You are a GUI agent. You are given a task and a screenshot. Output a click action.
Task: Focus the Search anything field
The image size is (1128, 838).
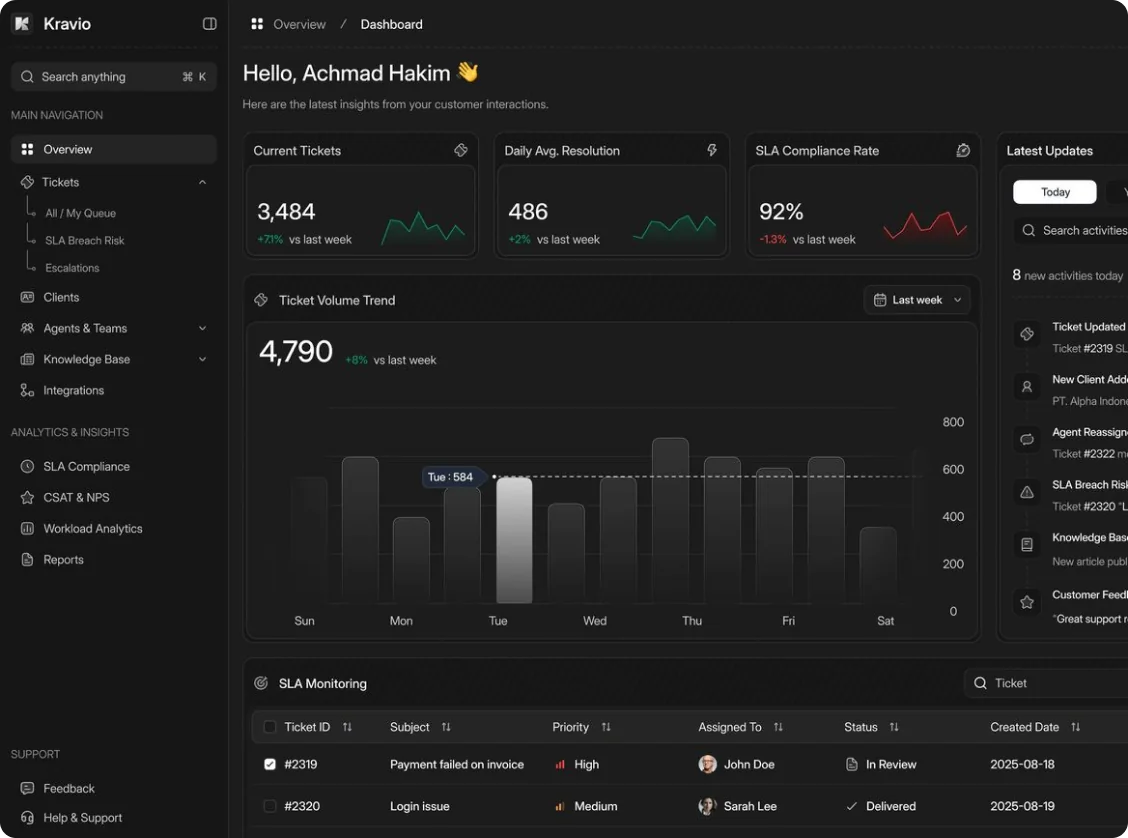pyautogui.click(x=114, y=76)
